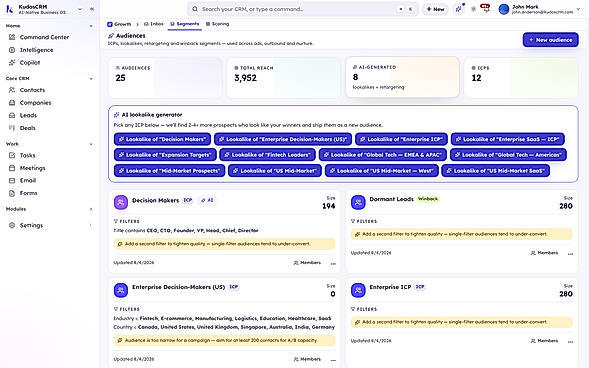Viewport: 589px width, 368px height.
Task: Expand the Modules sidebar section
Action: point(91,209)
